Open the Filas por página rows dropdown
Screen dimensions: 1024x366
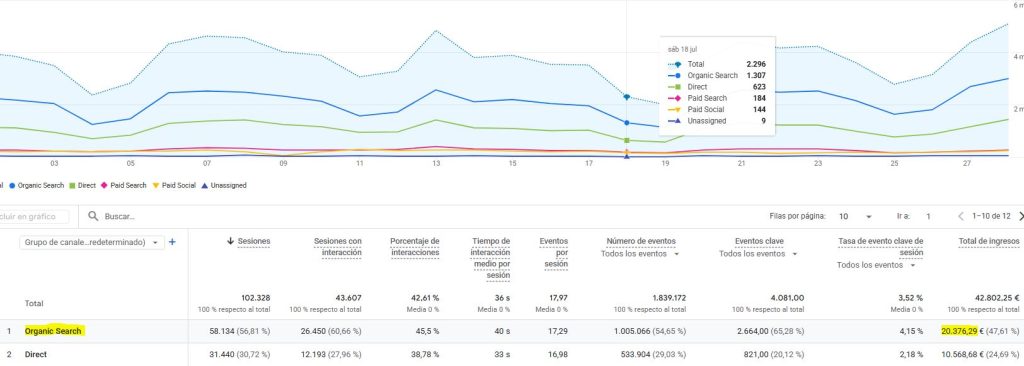click(856, 216)
